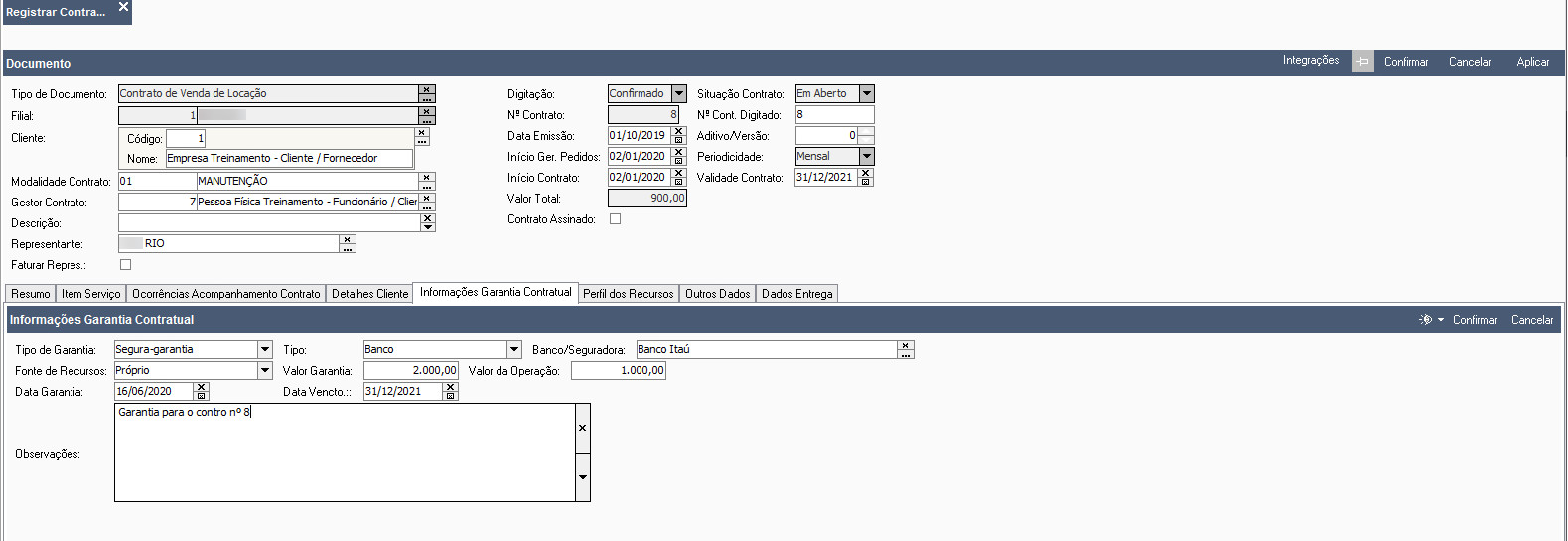Expand the Tipo de Garantia dropdown

(x=265, y=350)
